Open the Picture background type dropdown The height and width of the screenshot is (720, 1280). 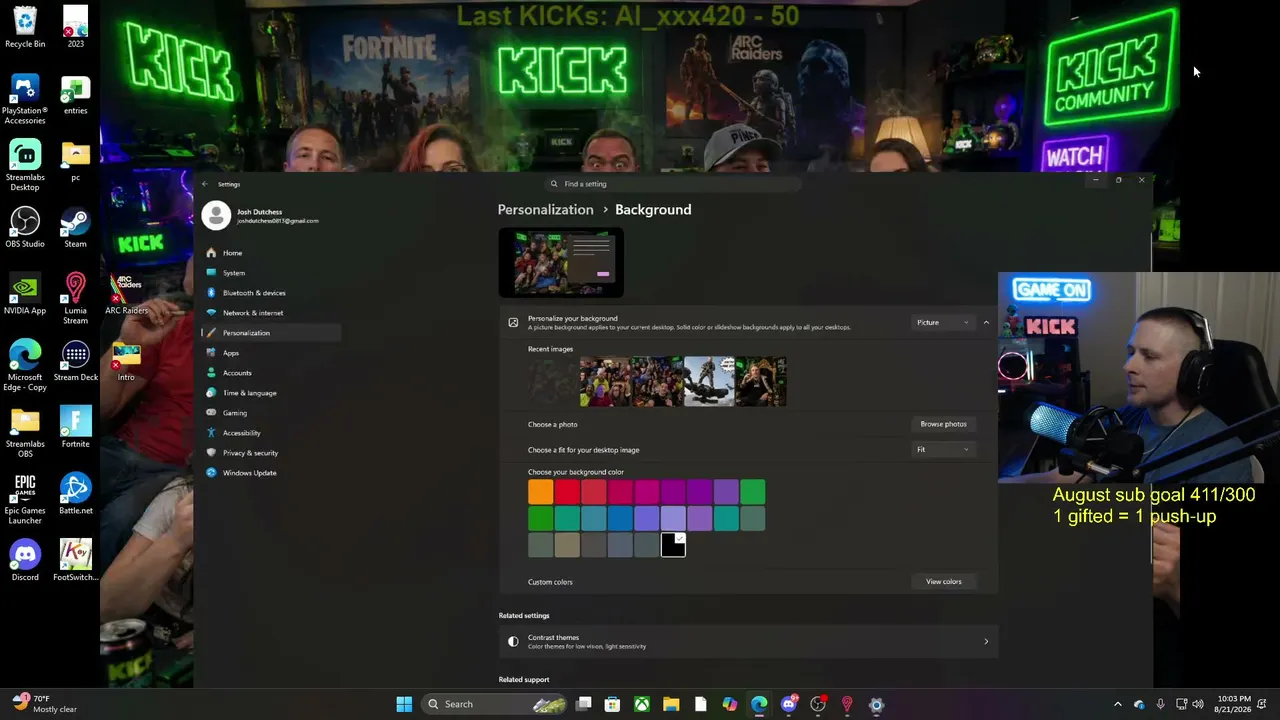[942, 323]
